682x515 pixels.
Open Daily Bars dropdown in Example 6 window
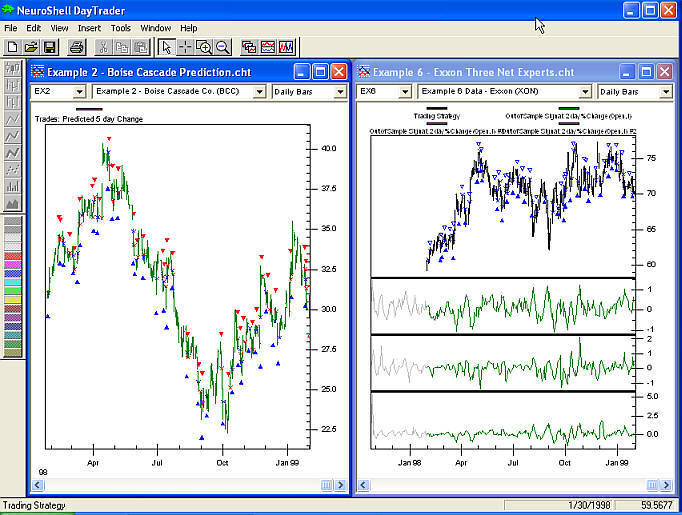tap(666, 92)
